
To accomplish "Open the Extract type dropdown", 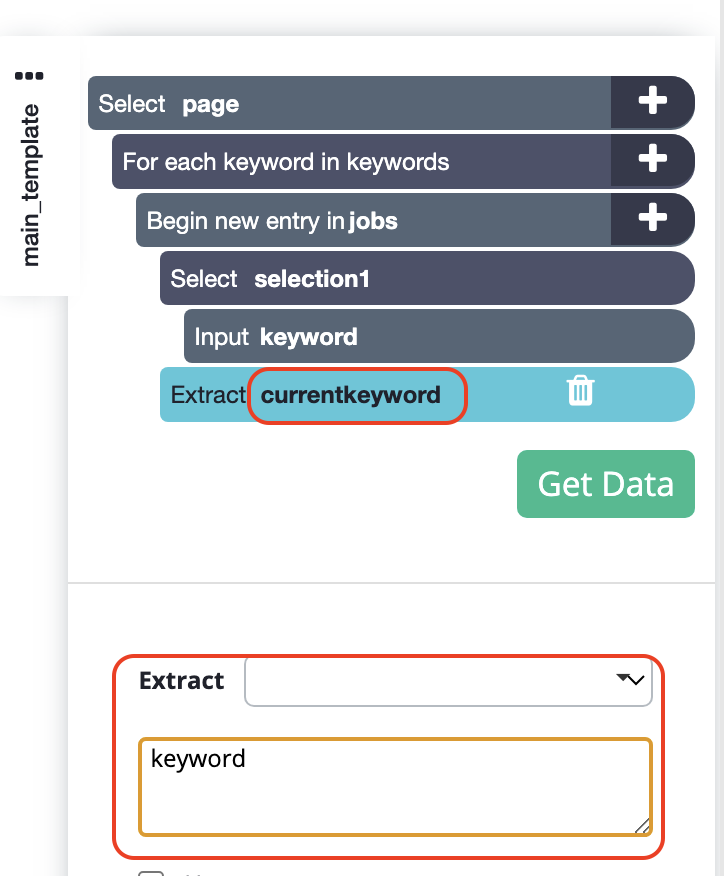I will (x=448, y=681).
